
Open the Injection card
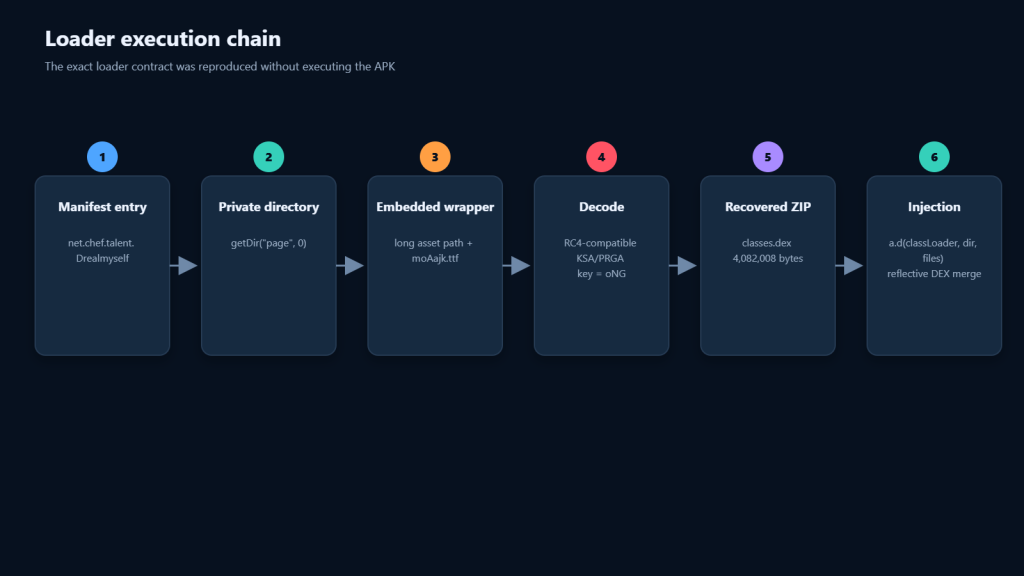pyautogui.click(x=934, y=265)
